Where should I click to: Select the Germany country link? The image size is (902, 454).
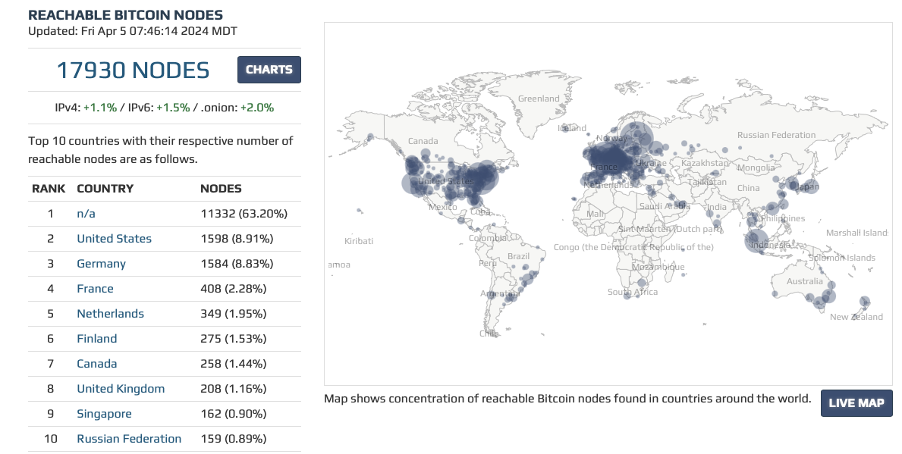[101, 264]
